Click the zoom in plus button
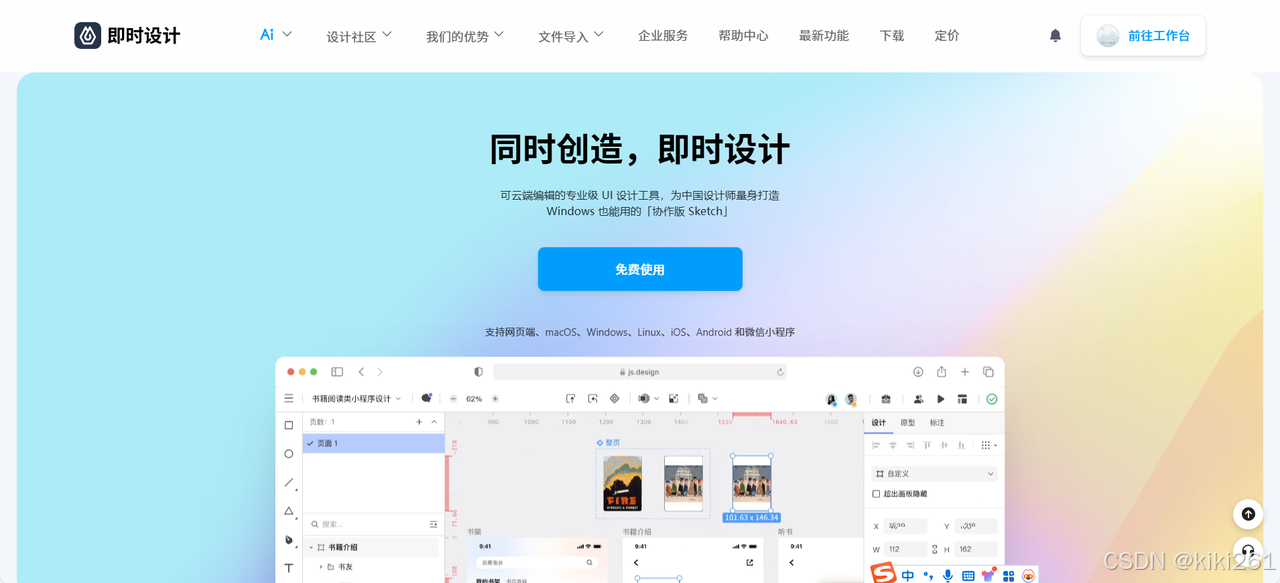 click(x=495, y=398)
